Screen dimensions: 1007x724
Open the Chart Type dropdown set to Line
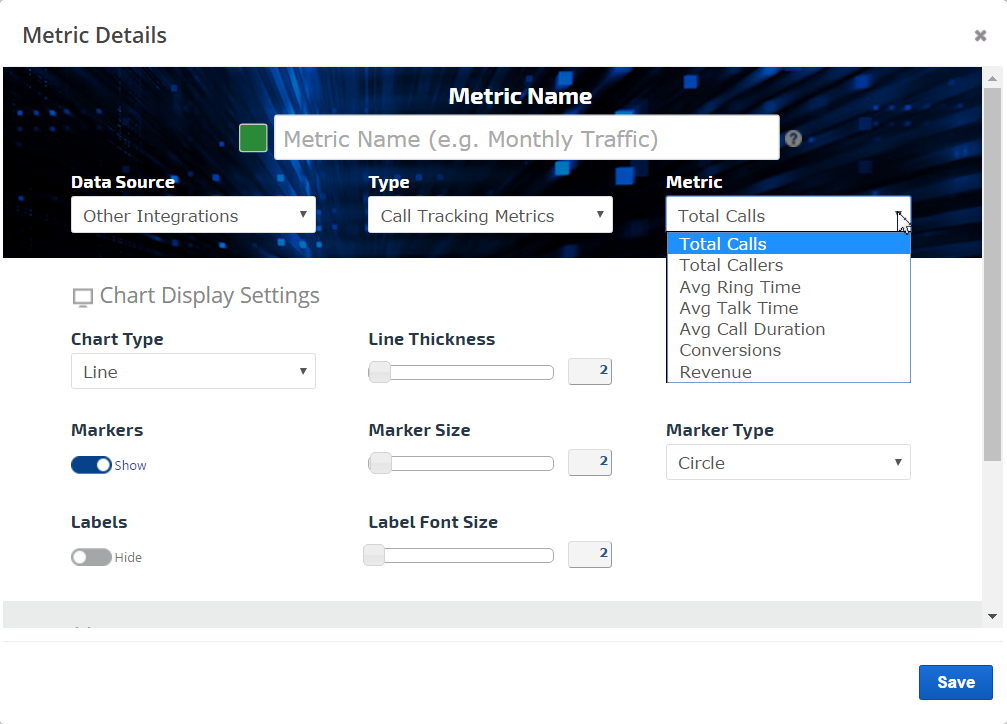[193, 371]
